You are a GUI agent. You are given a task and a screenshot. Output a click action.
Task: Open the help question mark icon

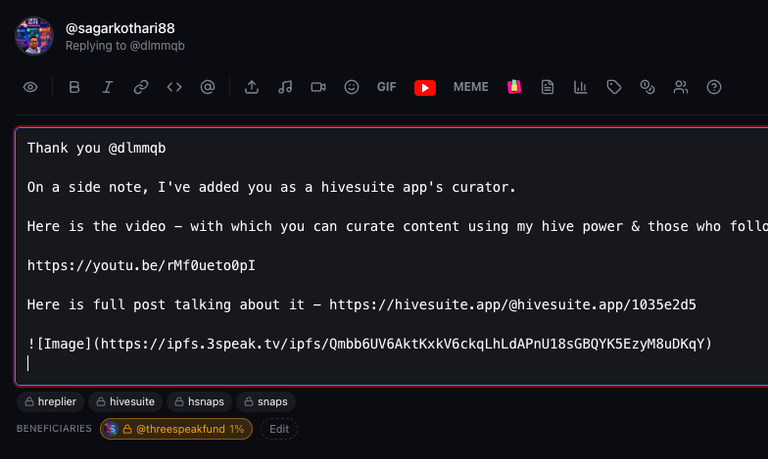(714, 87)
